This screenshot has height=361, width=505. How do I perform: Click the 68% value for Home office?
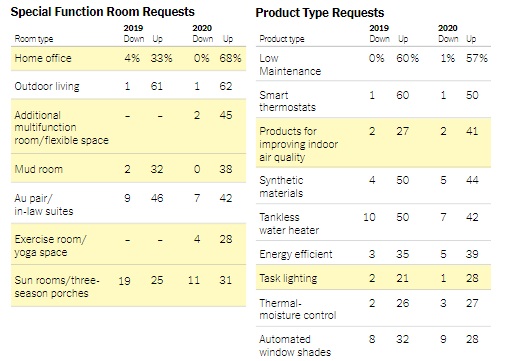[x=230, y=58]
